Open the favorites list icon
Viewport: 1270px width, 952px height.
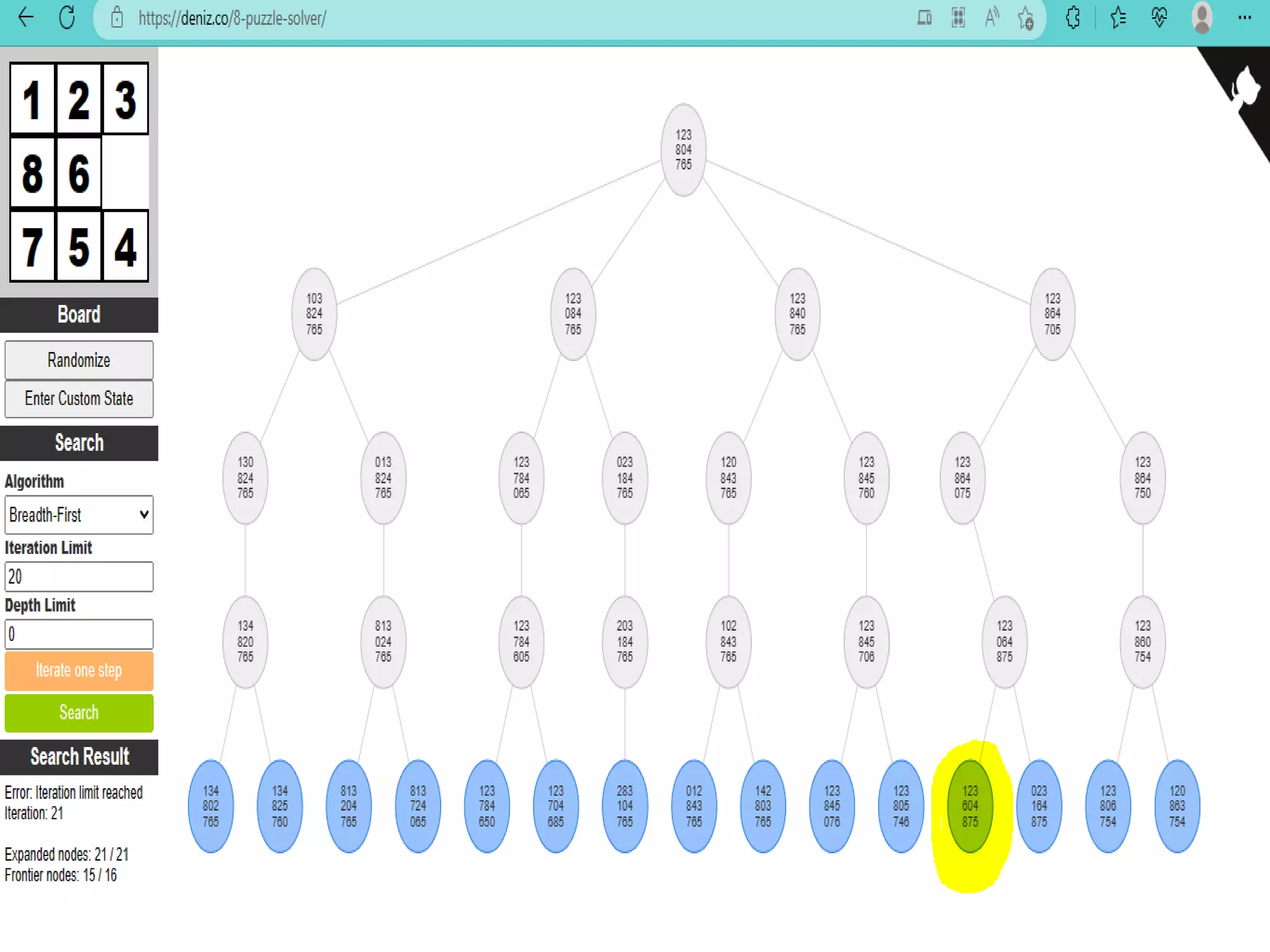pyautogui.click(x=1118, y=18)
